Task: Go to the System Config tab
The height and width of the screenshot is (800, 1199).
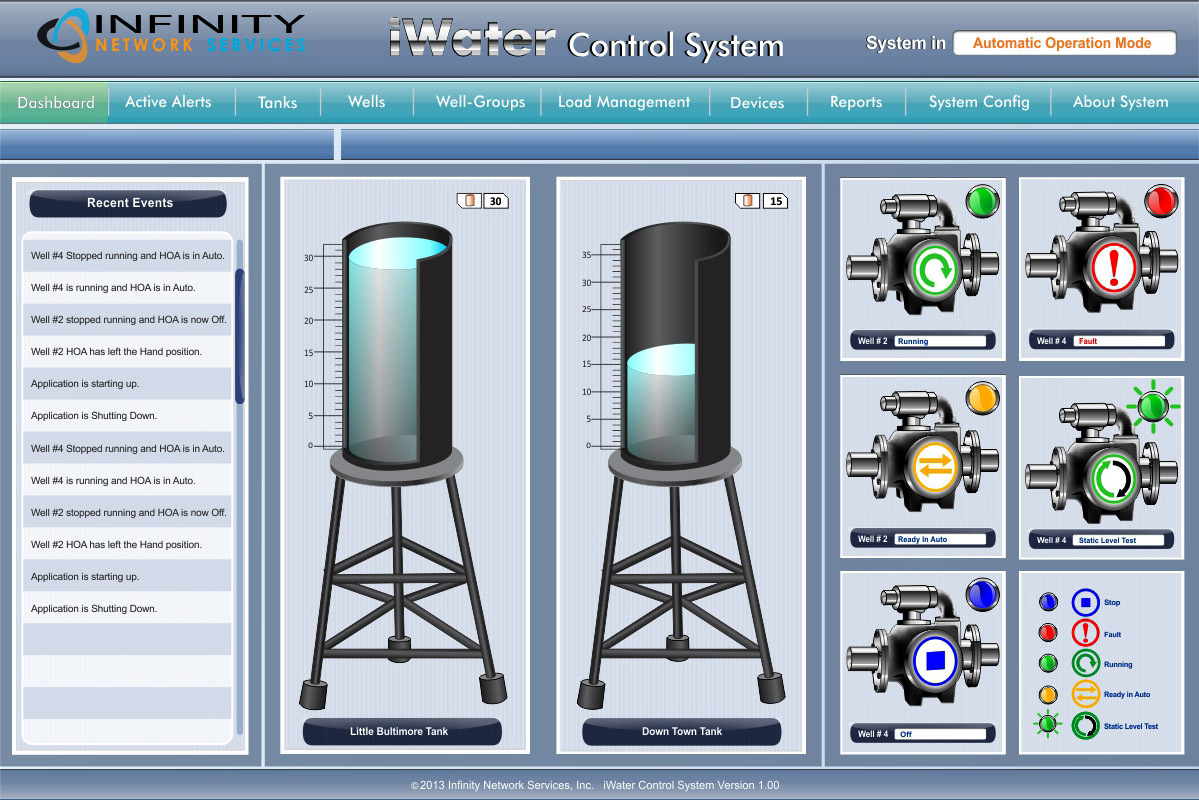Action: pyautogui.click(x=979, y=102)
